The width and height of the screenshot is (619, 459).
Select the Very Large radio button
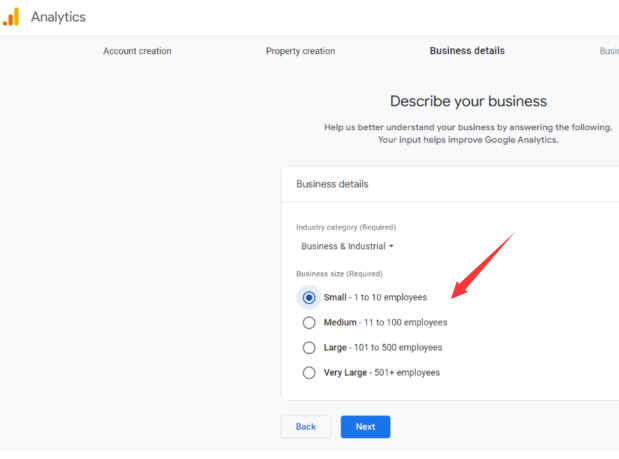click(309, 372)
